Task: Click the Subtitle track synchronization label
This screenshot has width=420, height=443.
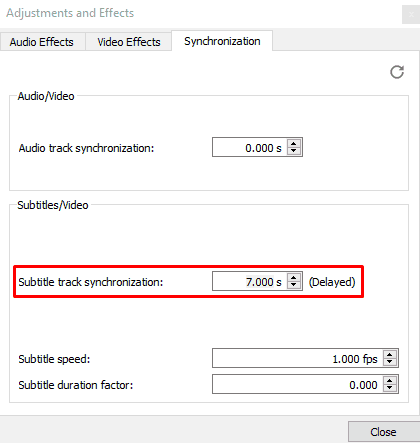Action: point(91,282)
